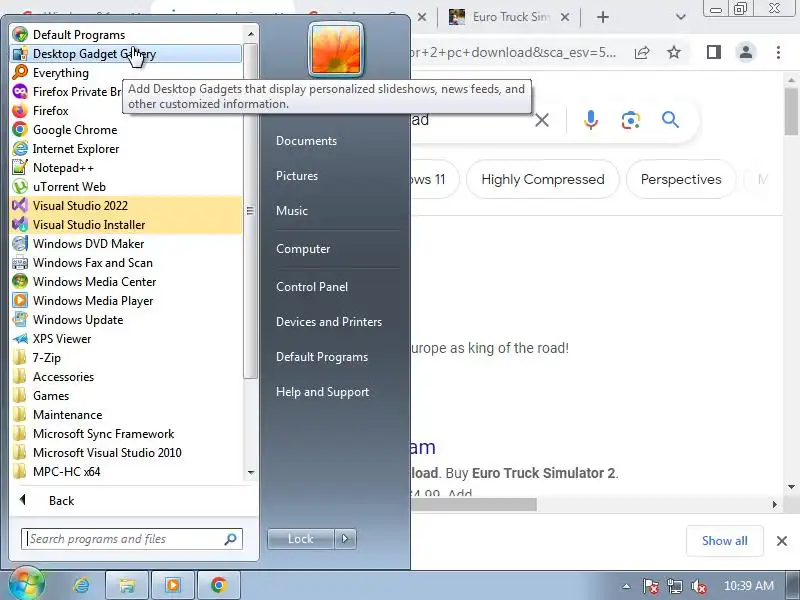Launch Firefox Private Browsing
800x600 pixels.
pos(66,92)
